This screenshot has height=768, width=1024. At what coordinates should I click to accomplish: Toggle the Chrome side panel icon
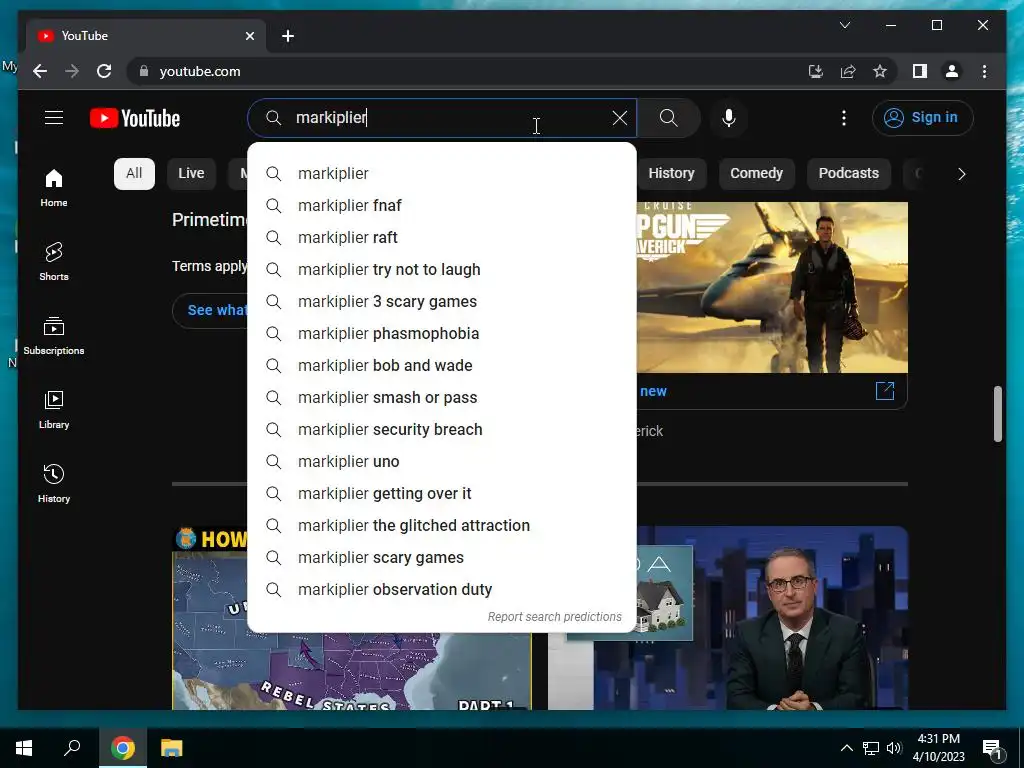[920, 71]
